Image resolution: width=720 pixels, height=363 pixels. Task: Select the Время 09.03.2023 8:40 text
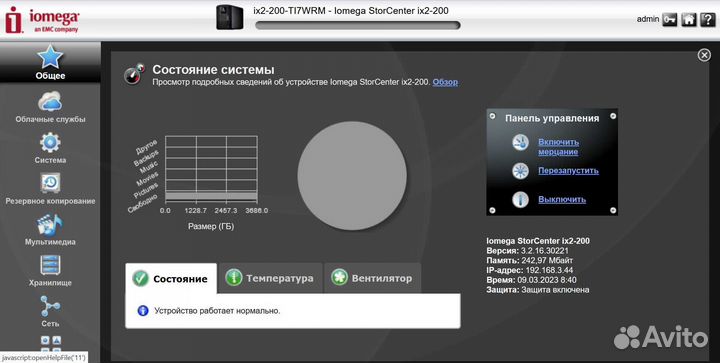pos(531,279)
